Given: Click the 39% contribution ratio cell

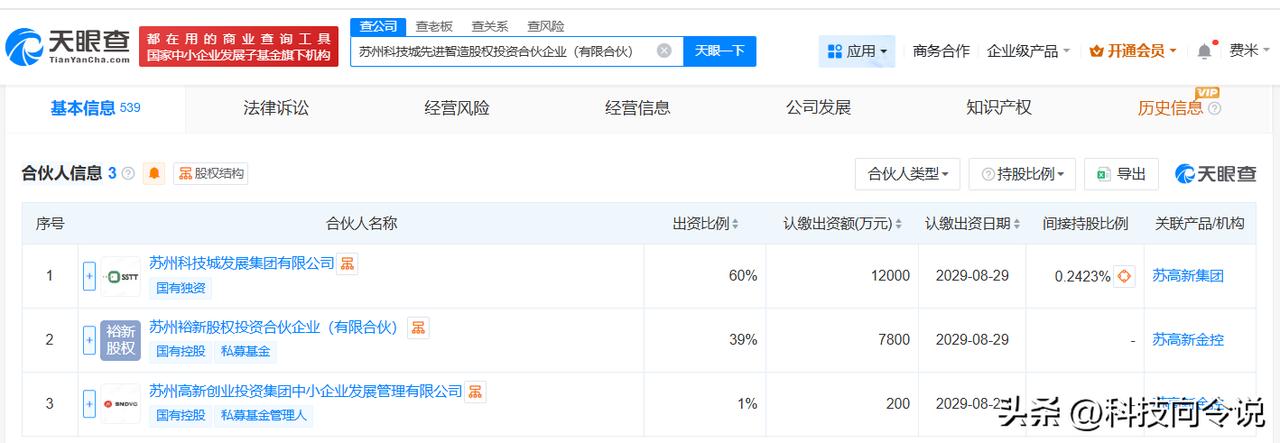Looking at the screenshot, I should [743, 340].
